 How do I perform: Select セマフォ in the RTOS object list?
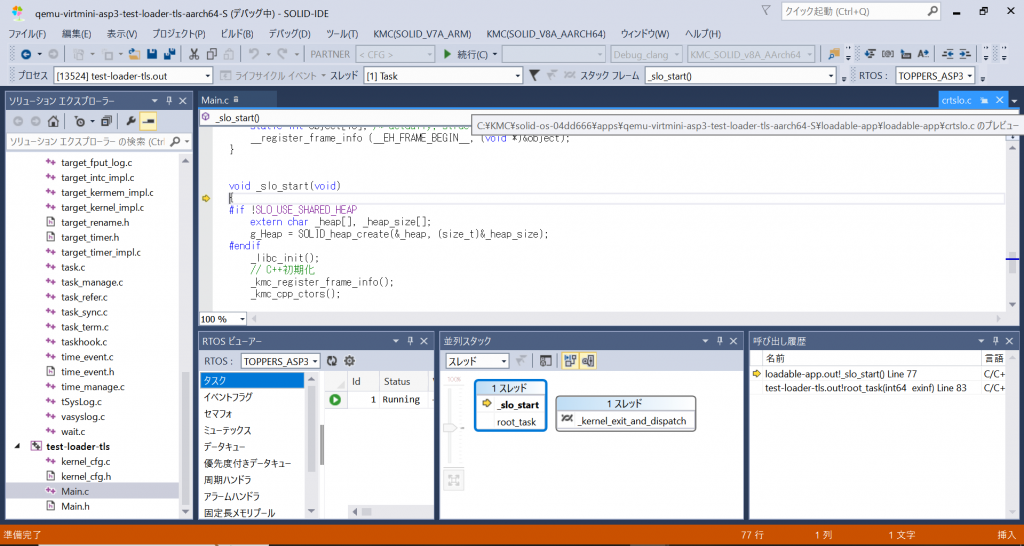click(218, 413)
